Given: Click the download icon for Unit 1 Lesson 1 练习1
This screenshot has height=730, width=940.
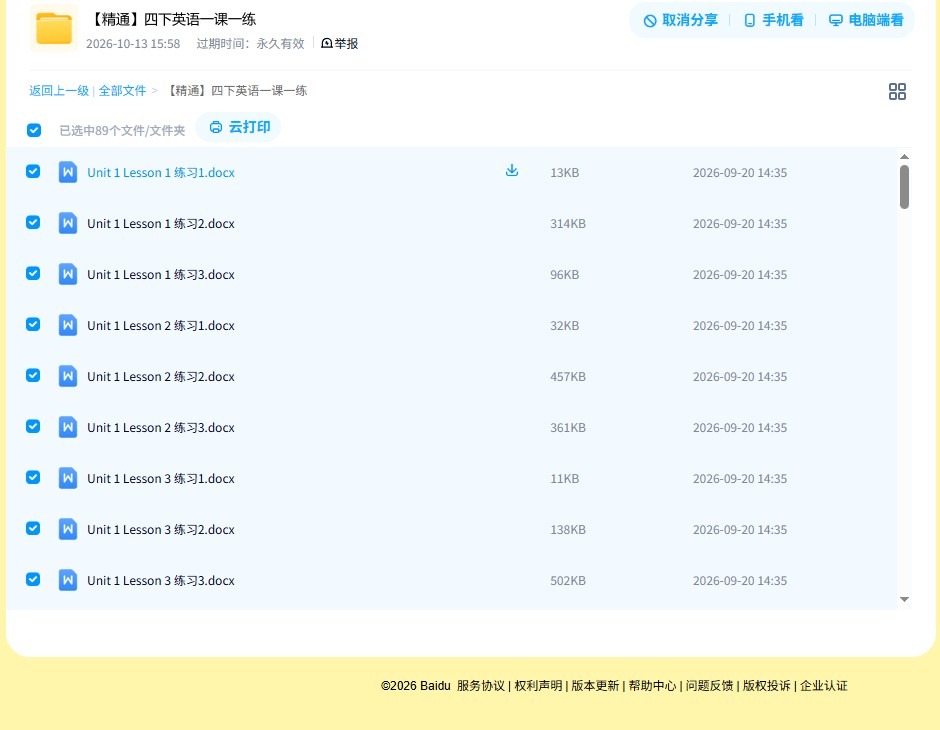Looking at the screenshot, I should [512, 171].
